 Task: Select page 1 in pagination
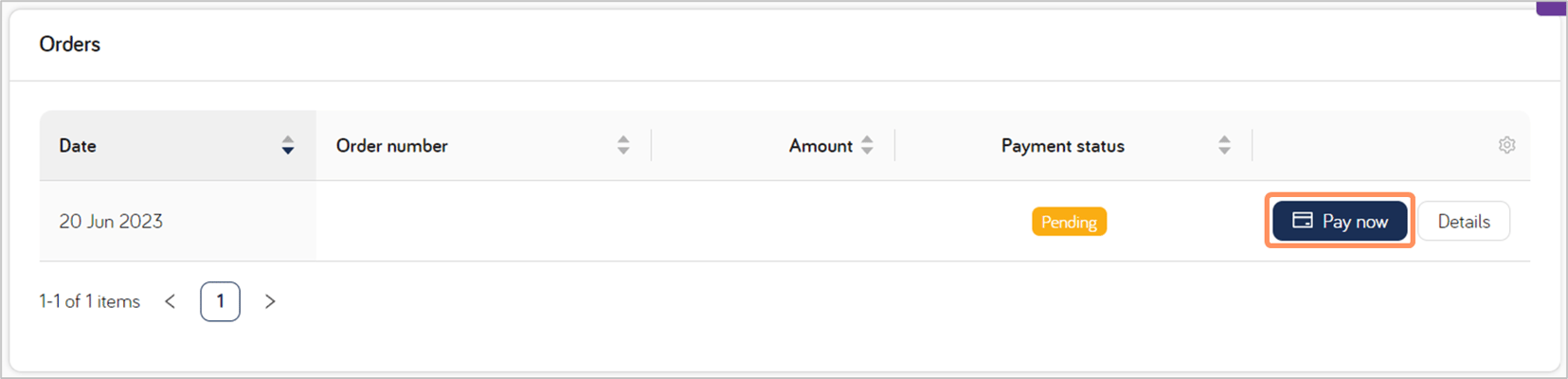(220, 301)
